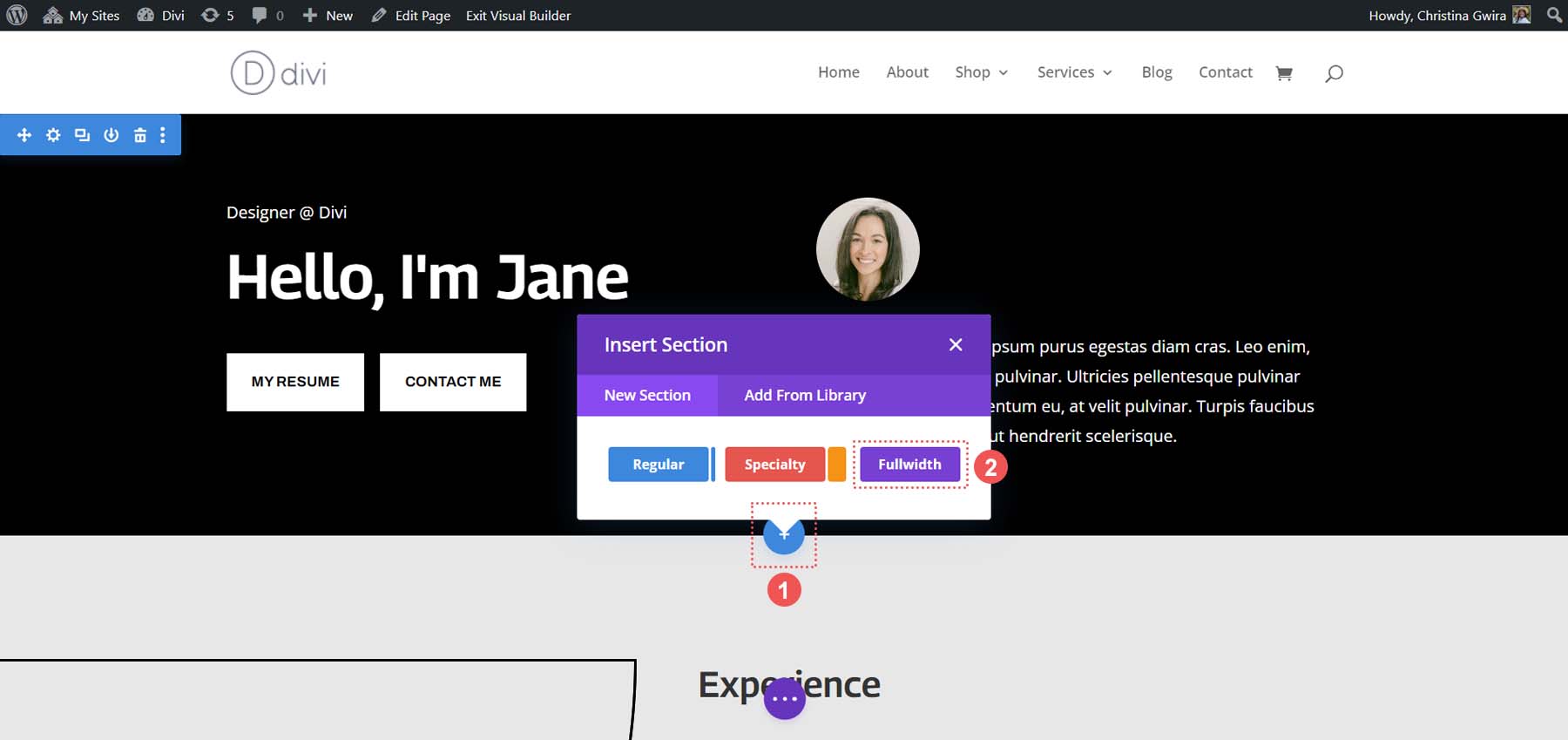Click the shopping cart icon
The image size is (1568, 740).
pos(1283,73)
